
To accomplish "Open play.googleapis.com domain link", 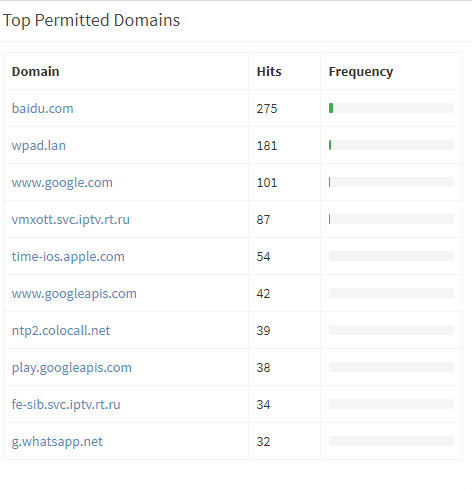I will point(72,367).
